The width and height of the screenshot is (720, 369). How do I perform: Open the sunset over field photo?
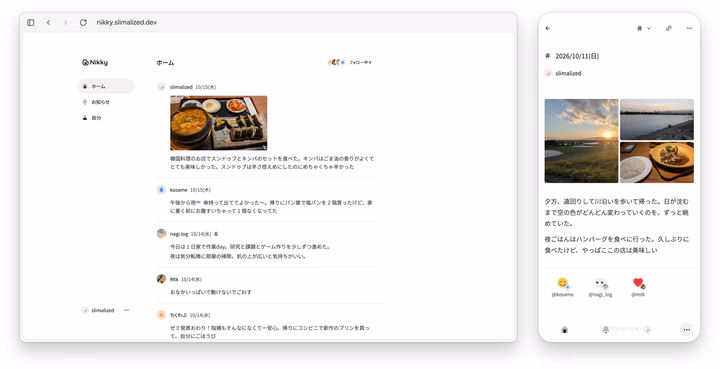[x=581, y=141]
